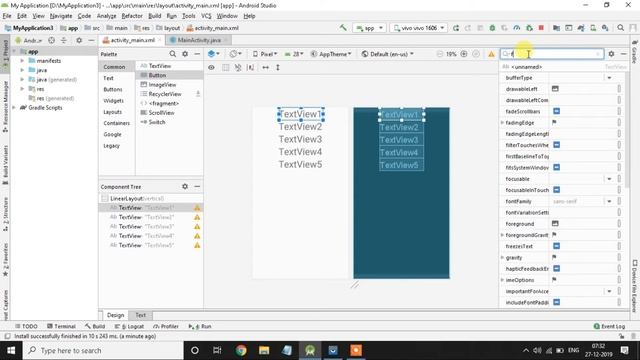
Task: Select TextView3 in design preview
Action: (300, 139)
